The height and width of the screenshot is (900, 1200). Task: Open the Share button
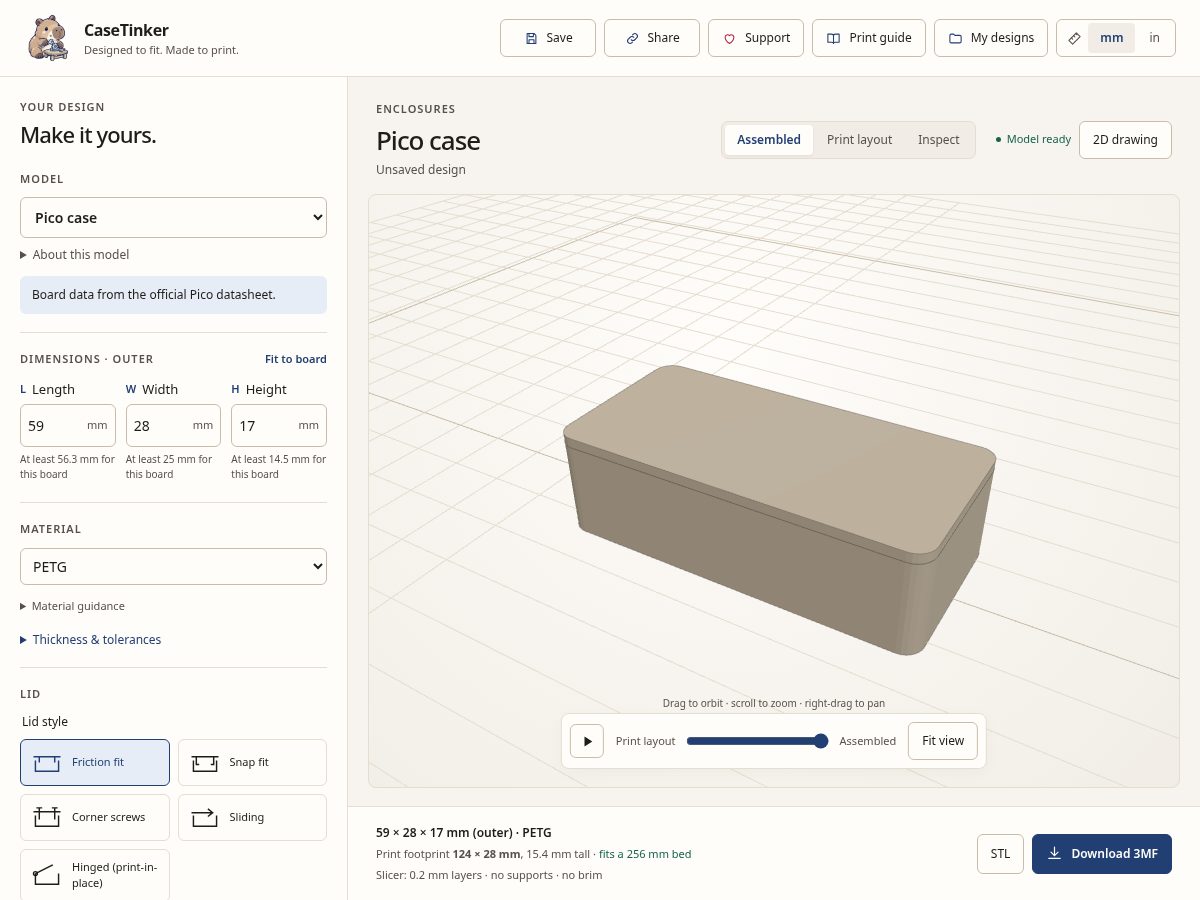(652, 38)
